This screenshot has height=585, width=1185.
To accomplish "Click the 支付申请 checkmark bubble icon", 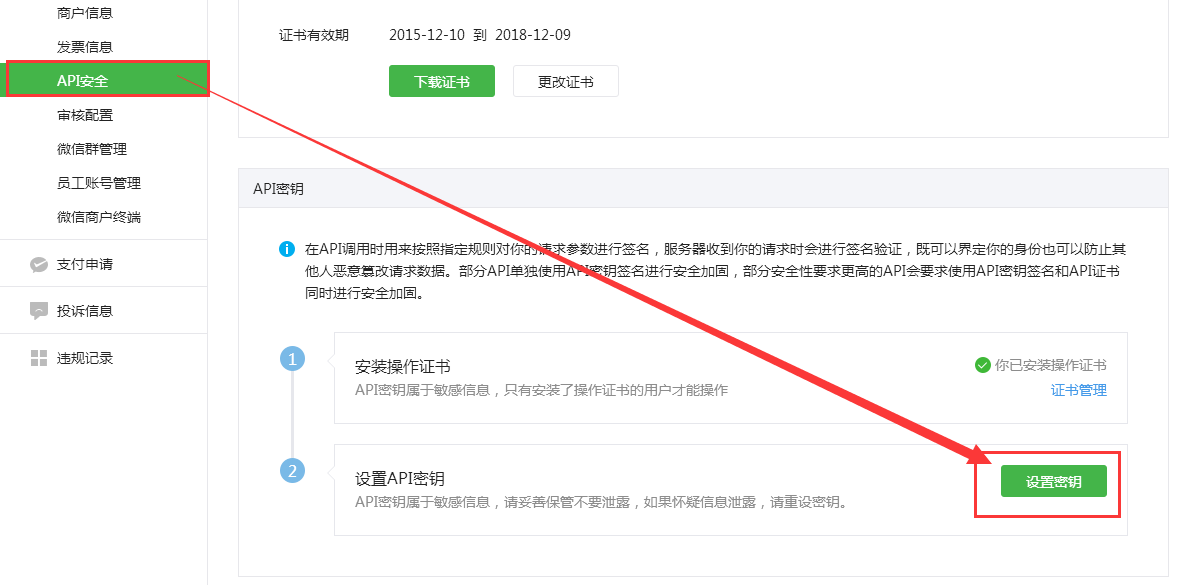I will coord(39,265).
